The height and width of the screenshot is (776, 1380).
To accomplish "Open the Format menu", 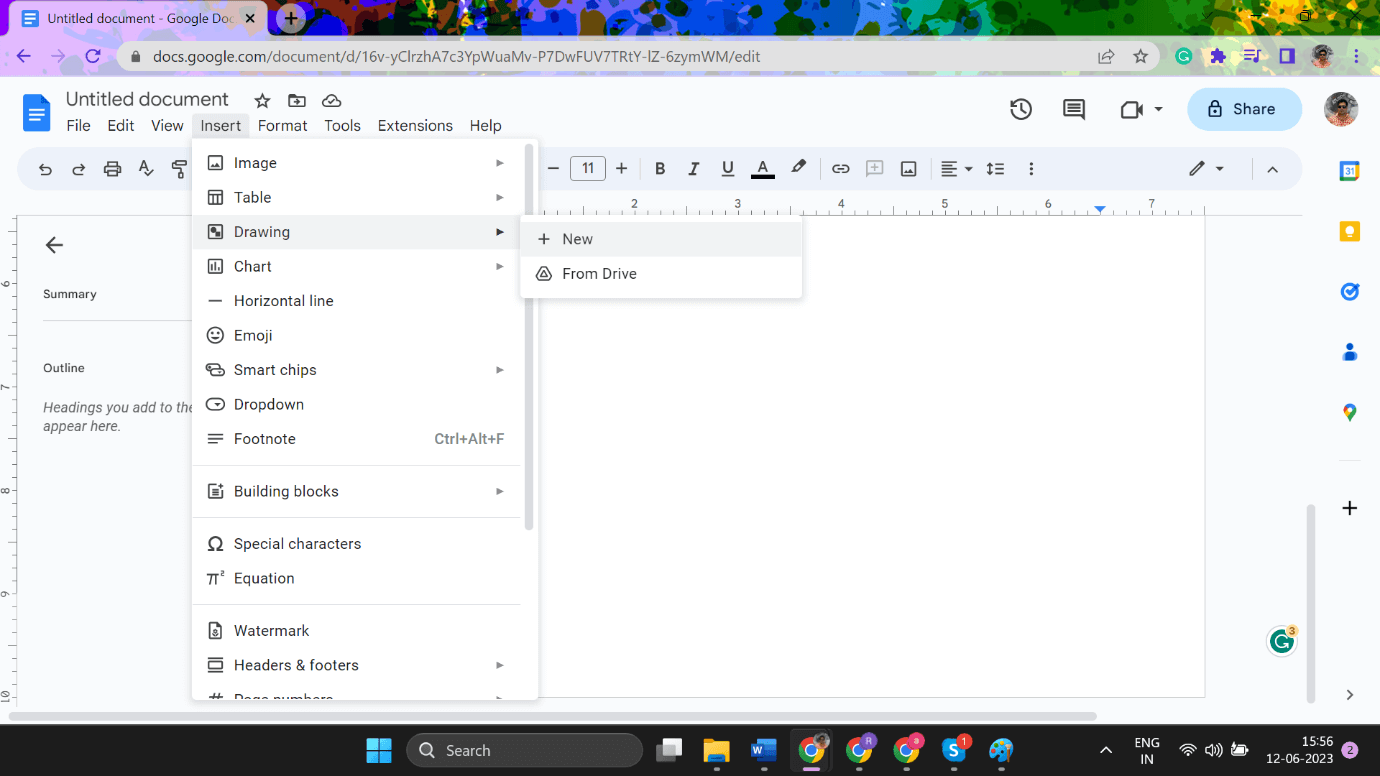I will [x=282, y=125].
